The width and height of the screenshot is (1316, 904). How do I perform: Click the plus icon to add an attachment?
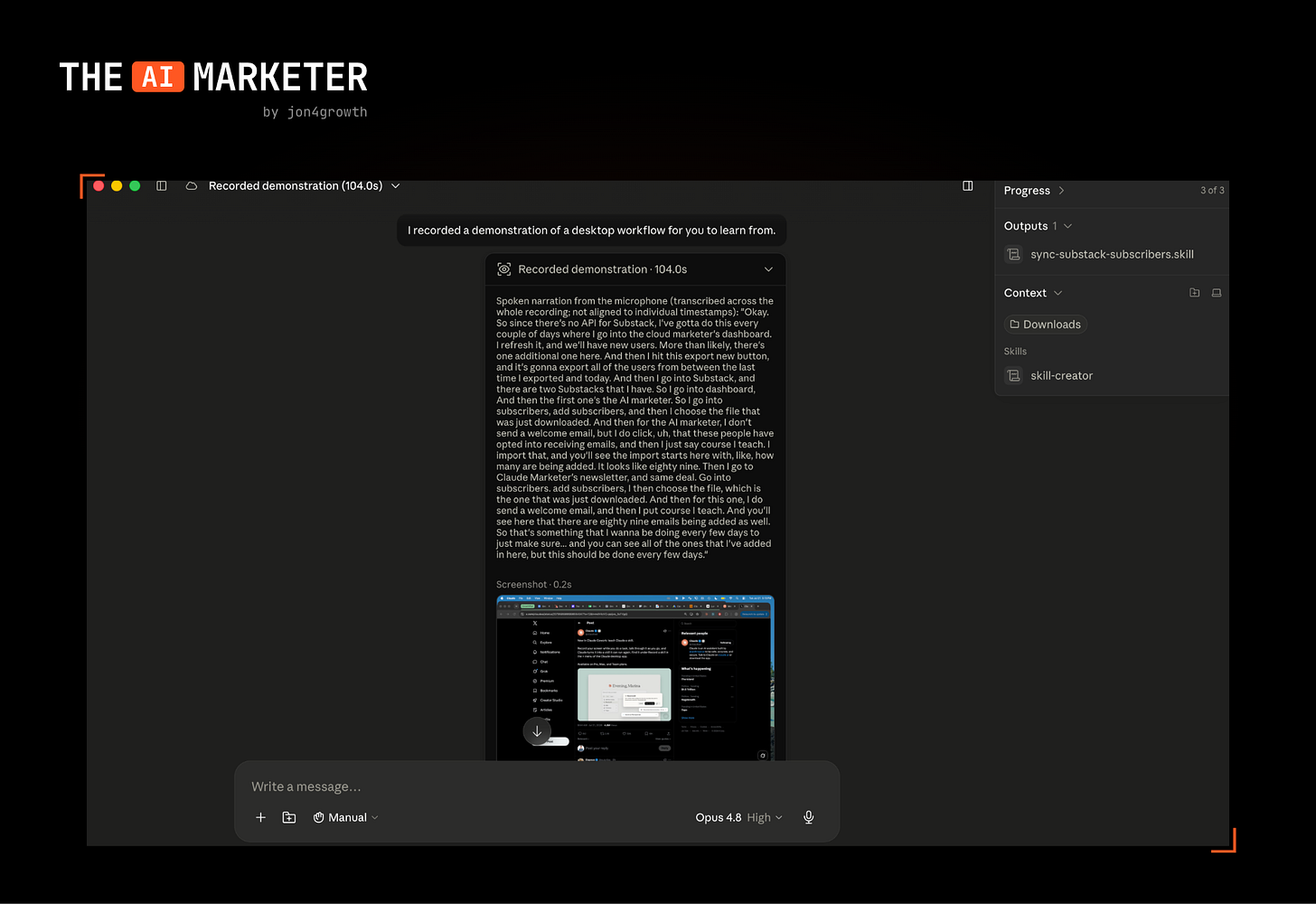click(x=260, y=817)
